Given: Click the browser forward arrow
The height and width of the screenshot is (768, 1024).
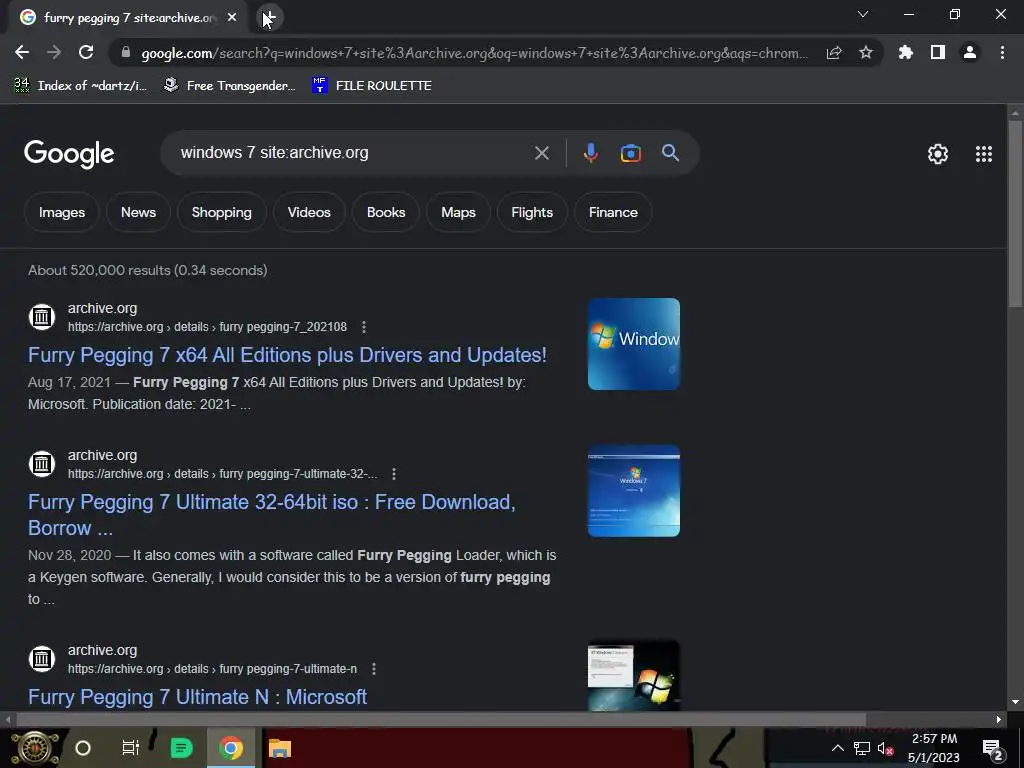Looking at the screenshot, I should point(54,52).
